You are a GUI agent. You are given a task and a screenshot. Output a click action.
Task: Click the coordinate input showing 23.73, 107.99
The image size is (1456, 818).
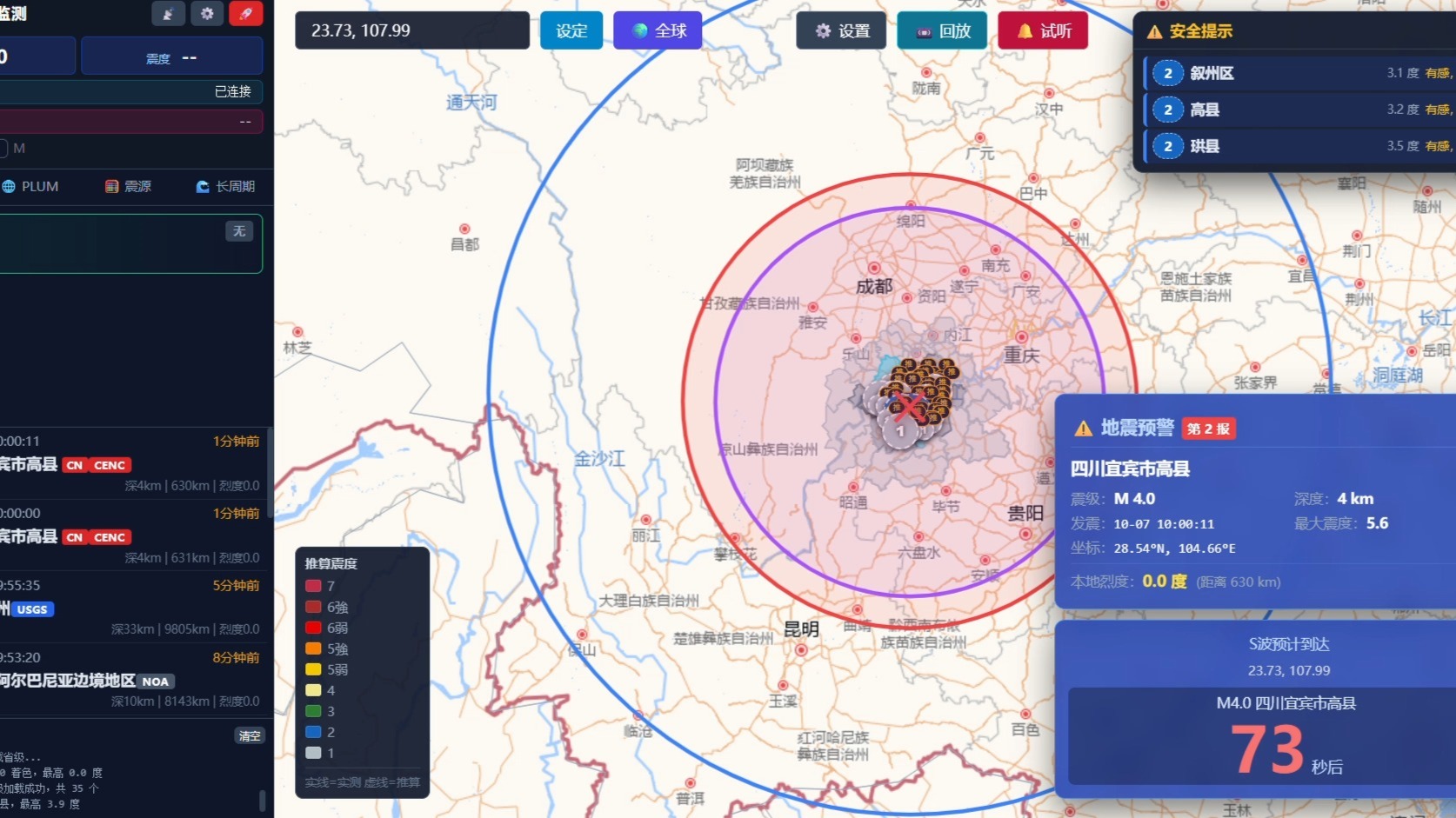click(412, 30)
